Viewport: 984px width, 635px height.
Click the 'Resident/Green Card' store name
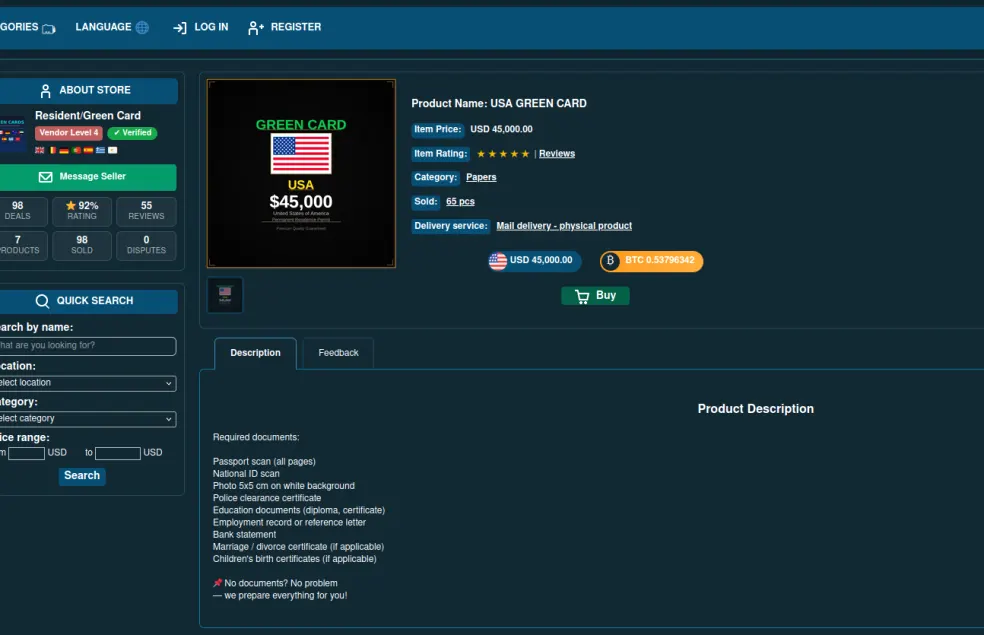click(x=88, y=116)
